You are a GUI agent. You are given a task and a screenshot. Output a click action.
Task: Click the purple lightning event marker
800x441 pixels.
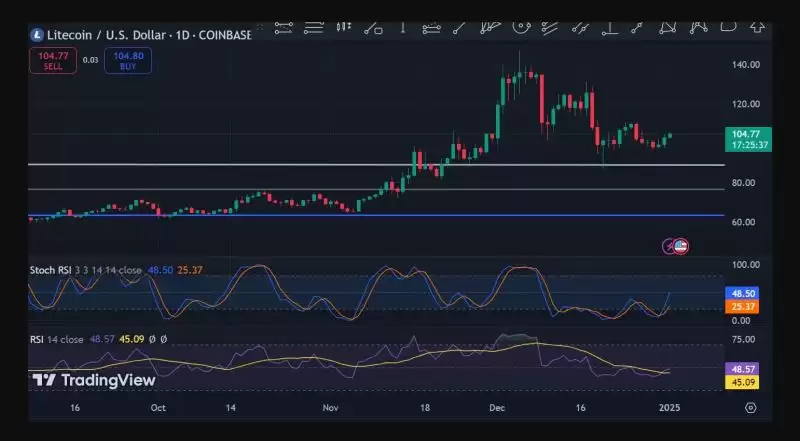coord(669,245)
